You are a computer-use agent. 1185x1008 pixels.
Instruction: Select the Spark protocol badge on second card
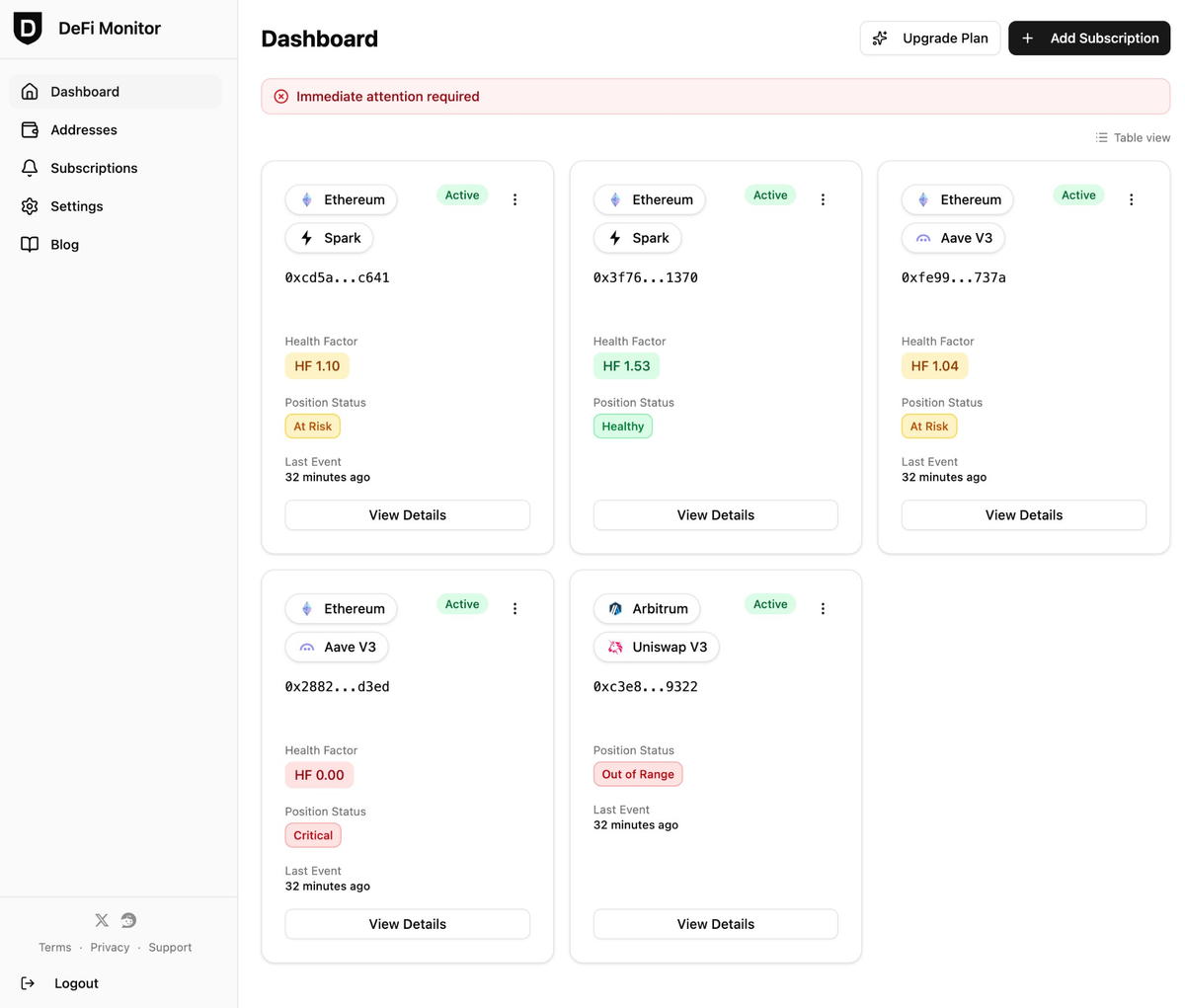point(638,238)
